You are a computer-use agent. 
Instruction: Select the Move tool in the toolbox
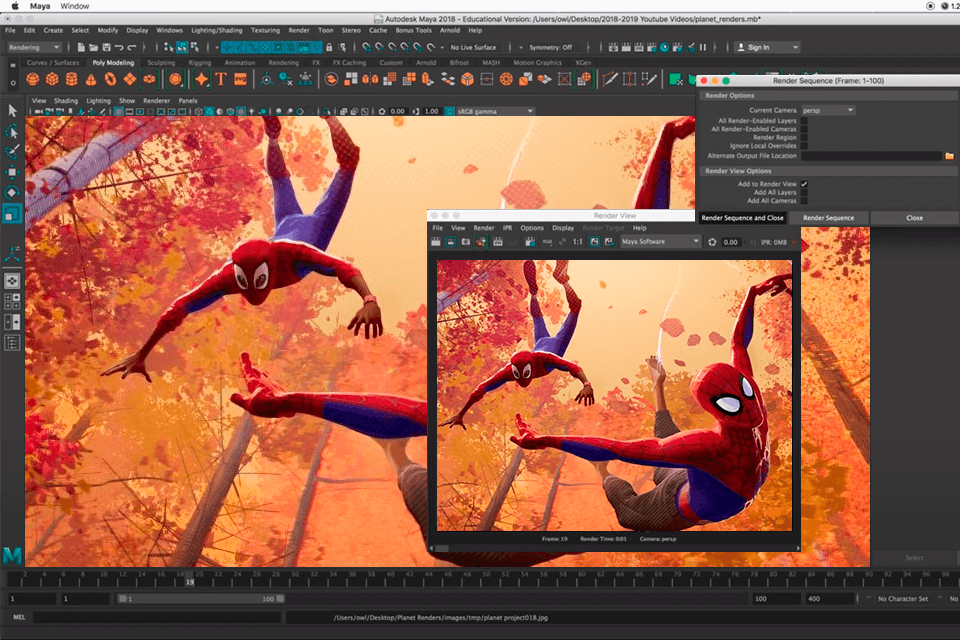12,172
